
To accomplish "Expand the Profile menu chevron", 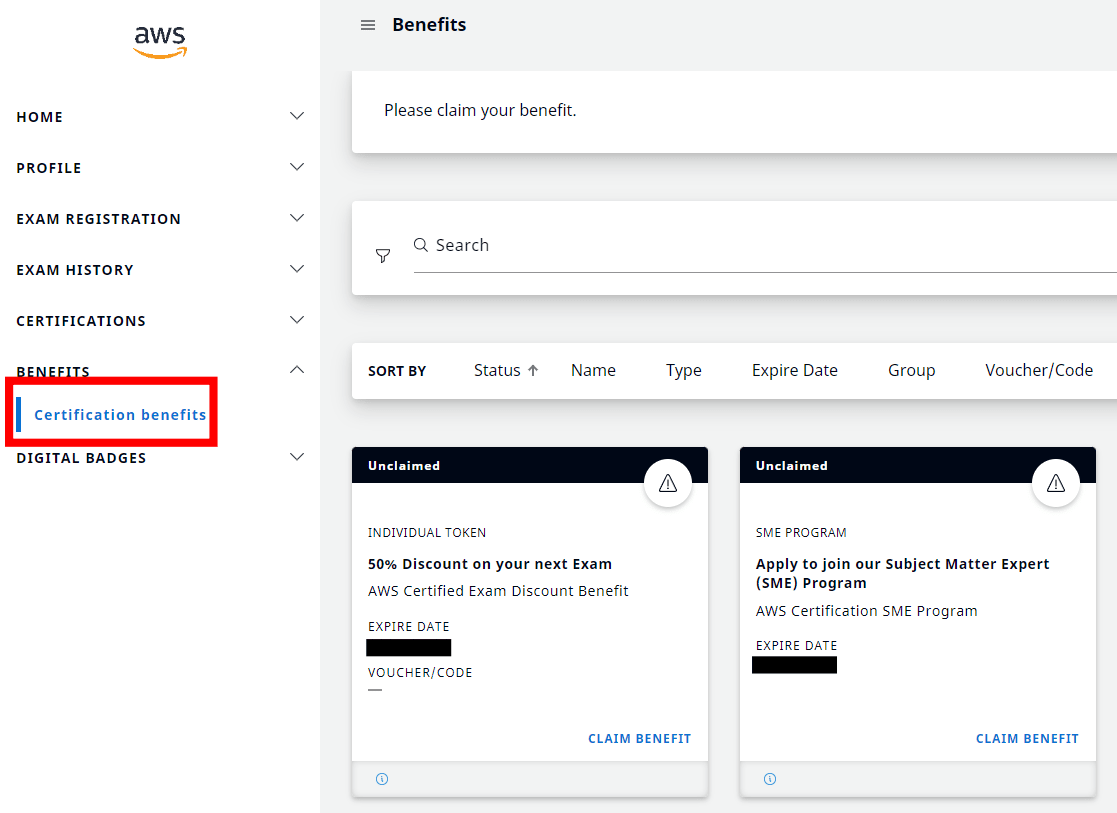I will click(297, 167).
